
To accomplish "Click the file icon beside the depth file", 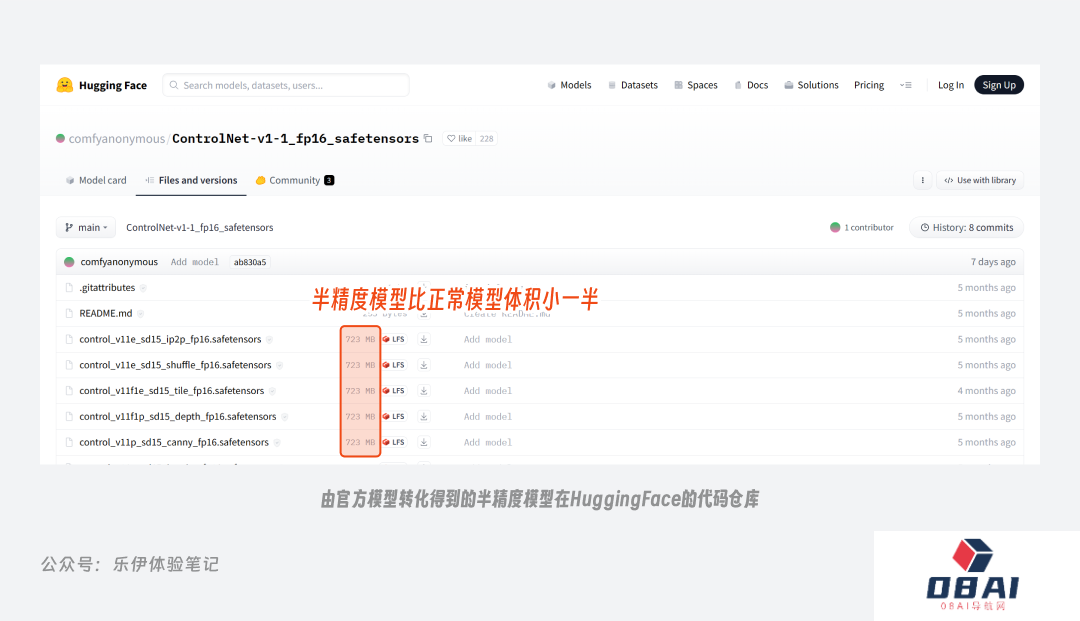I will [69, 417].
